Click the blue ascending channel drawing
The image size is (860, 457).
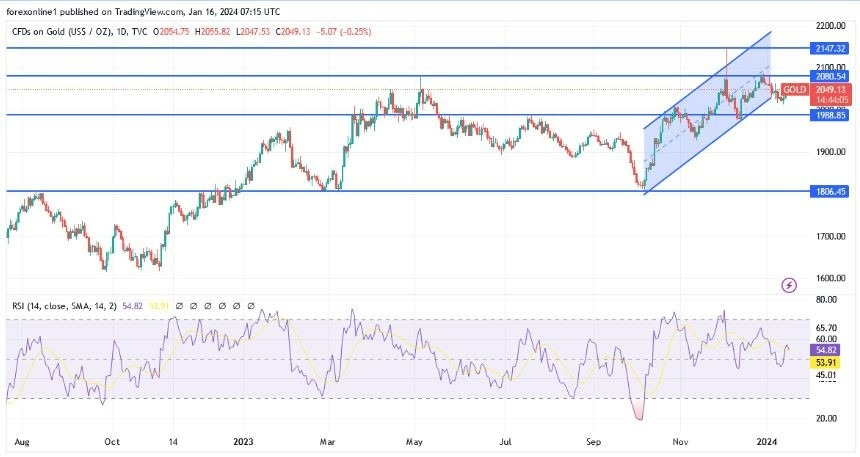click(x=708, y=112)
